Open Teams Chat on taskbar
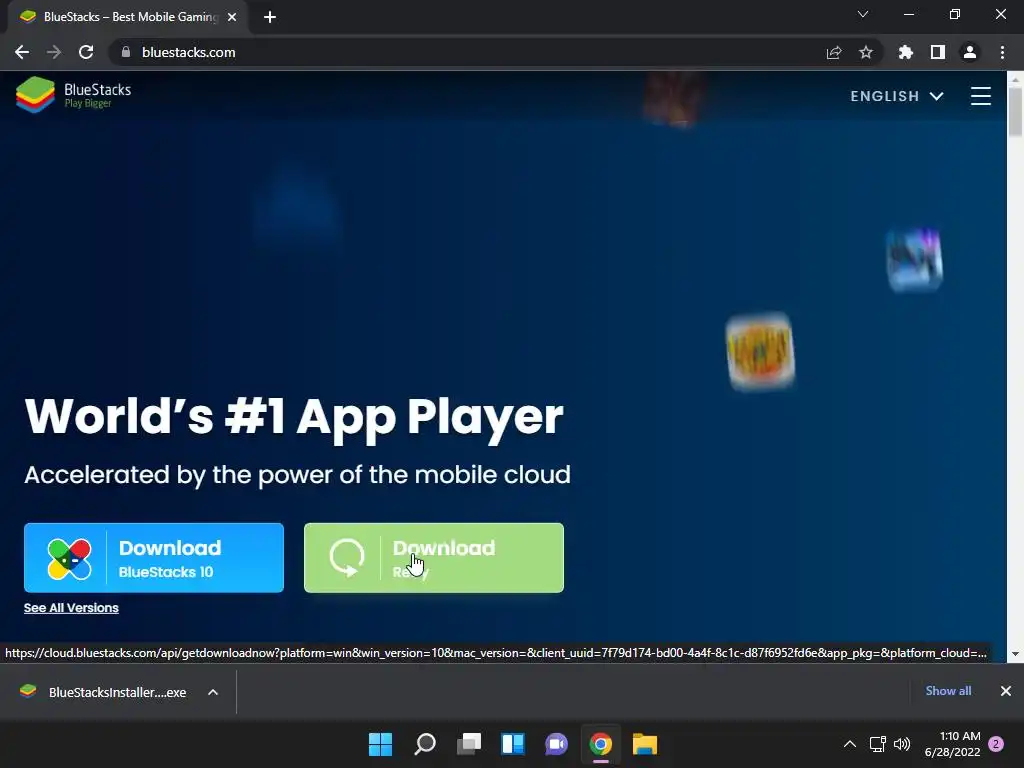 point(556,744)
